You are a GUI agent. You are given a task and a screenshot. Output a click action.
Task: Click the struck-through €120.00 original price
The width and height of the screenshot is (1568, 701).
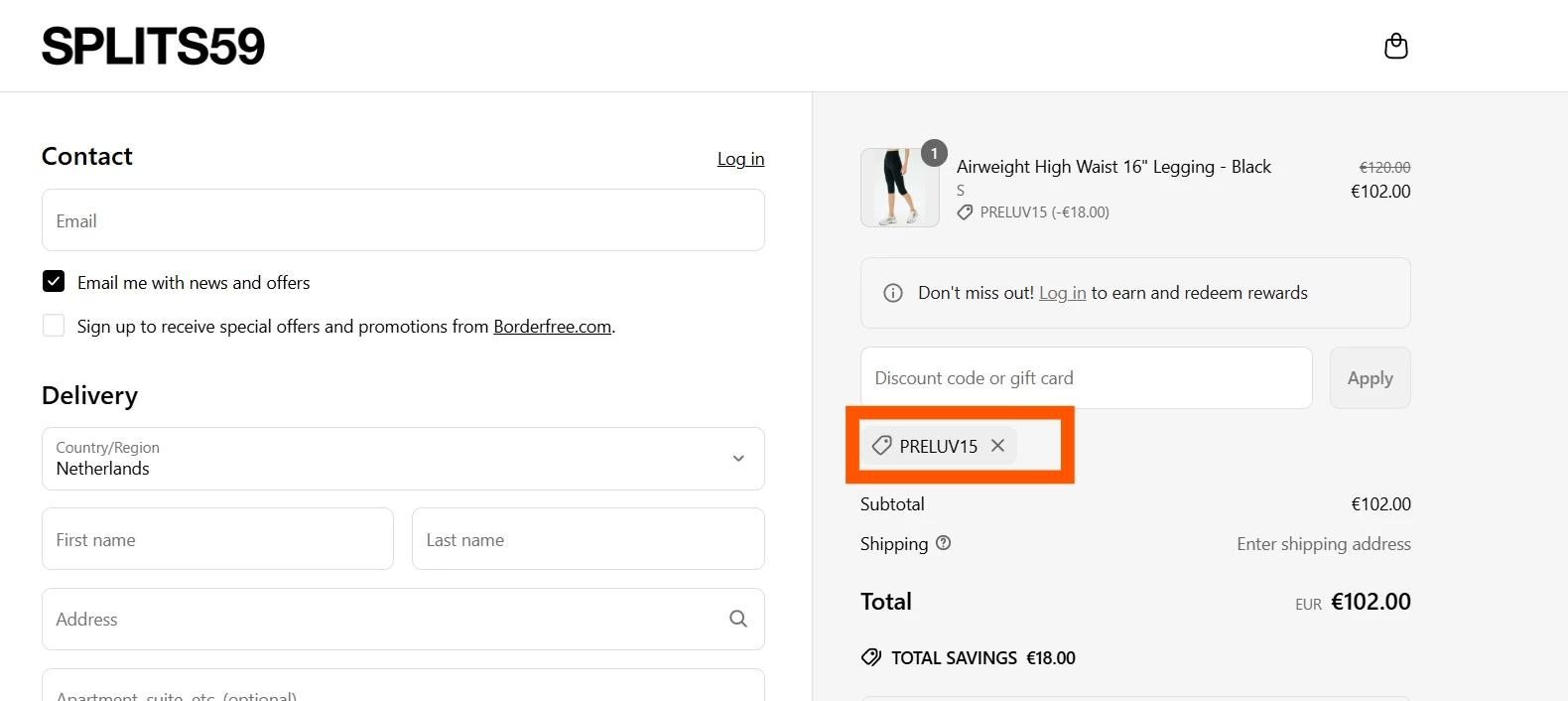[1384, 168]
